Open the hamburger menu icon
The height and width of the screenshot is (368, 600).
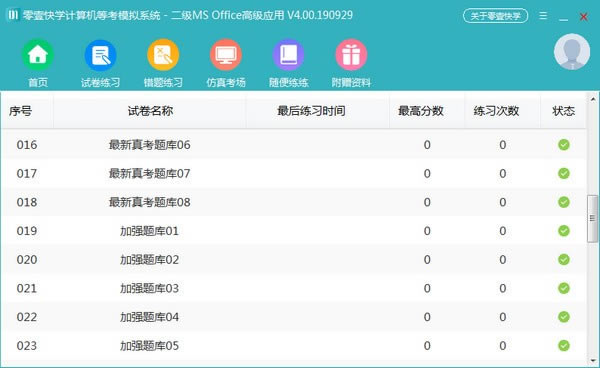[543, 16]
